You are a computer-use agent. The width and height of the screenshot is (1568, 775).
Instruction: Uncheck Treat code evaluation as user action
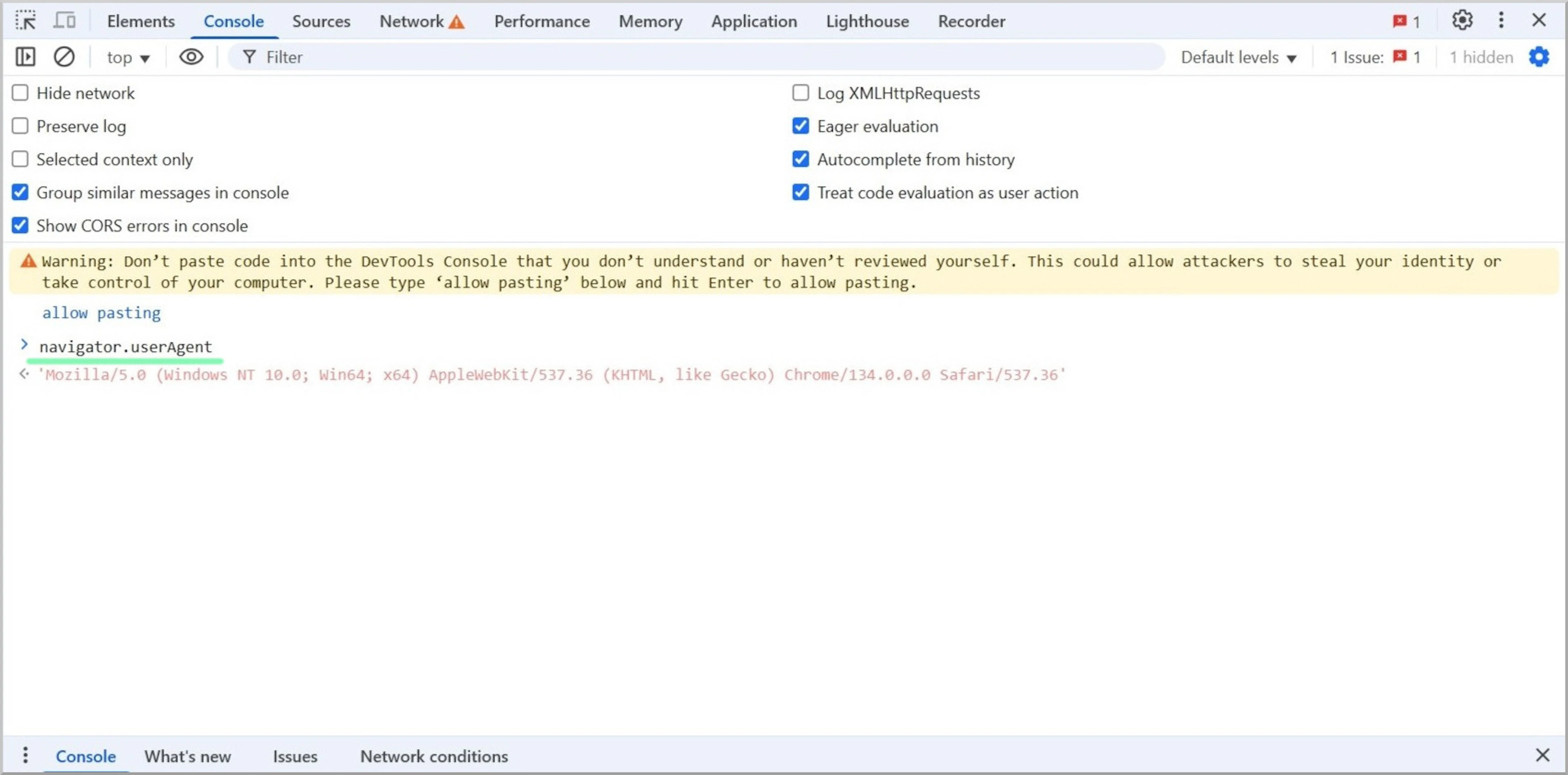(x=800, y=192)
